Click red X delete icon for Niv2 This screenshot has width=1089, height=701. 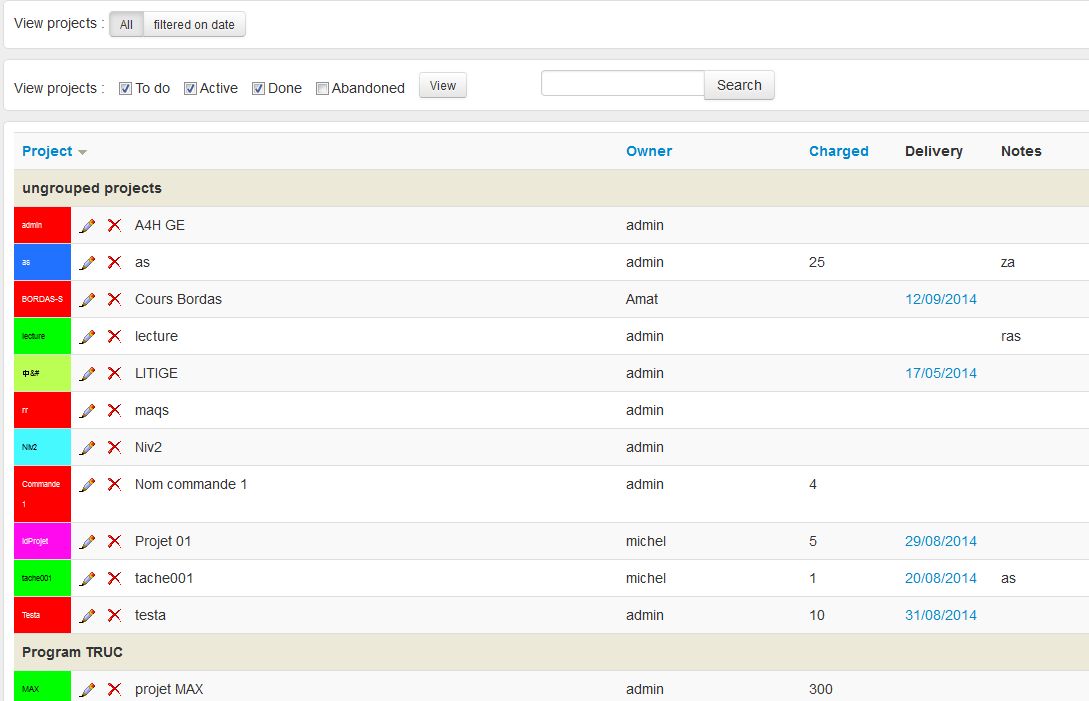[x=114, y=448]
